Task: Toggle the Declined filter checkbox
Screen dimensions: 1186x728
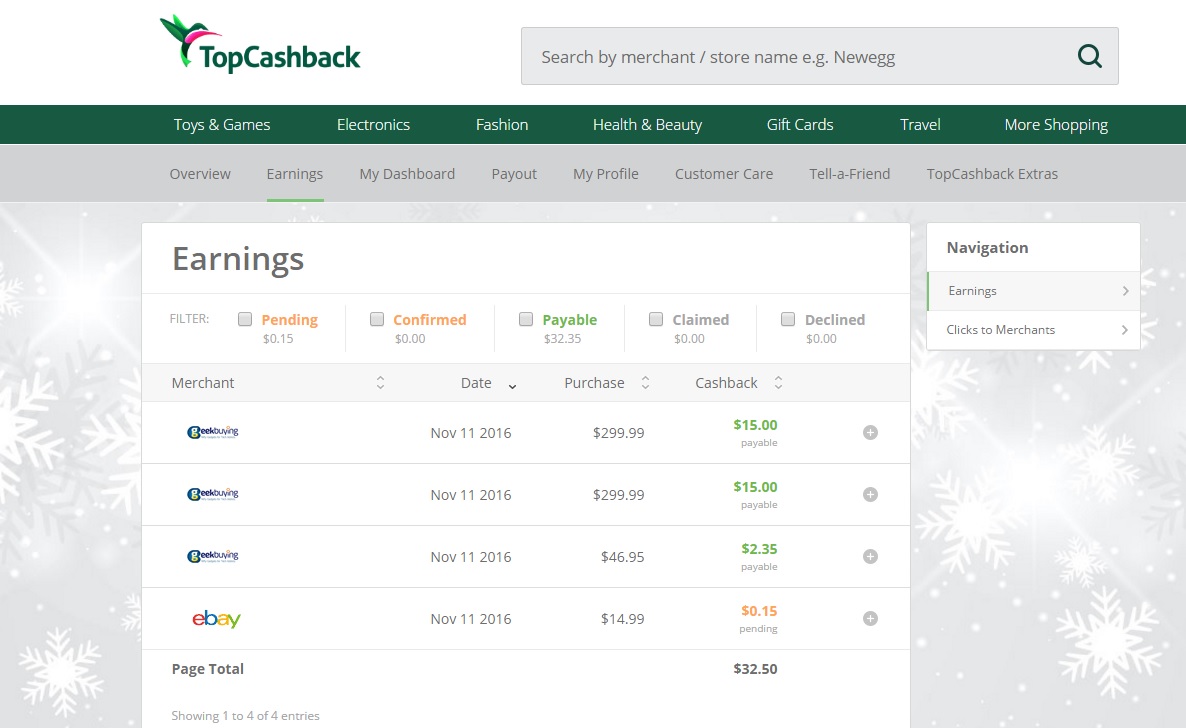Action: pyautogui.click(x=787, y=320)
